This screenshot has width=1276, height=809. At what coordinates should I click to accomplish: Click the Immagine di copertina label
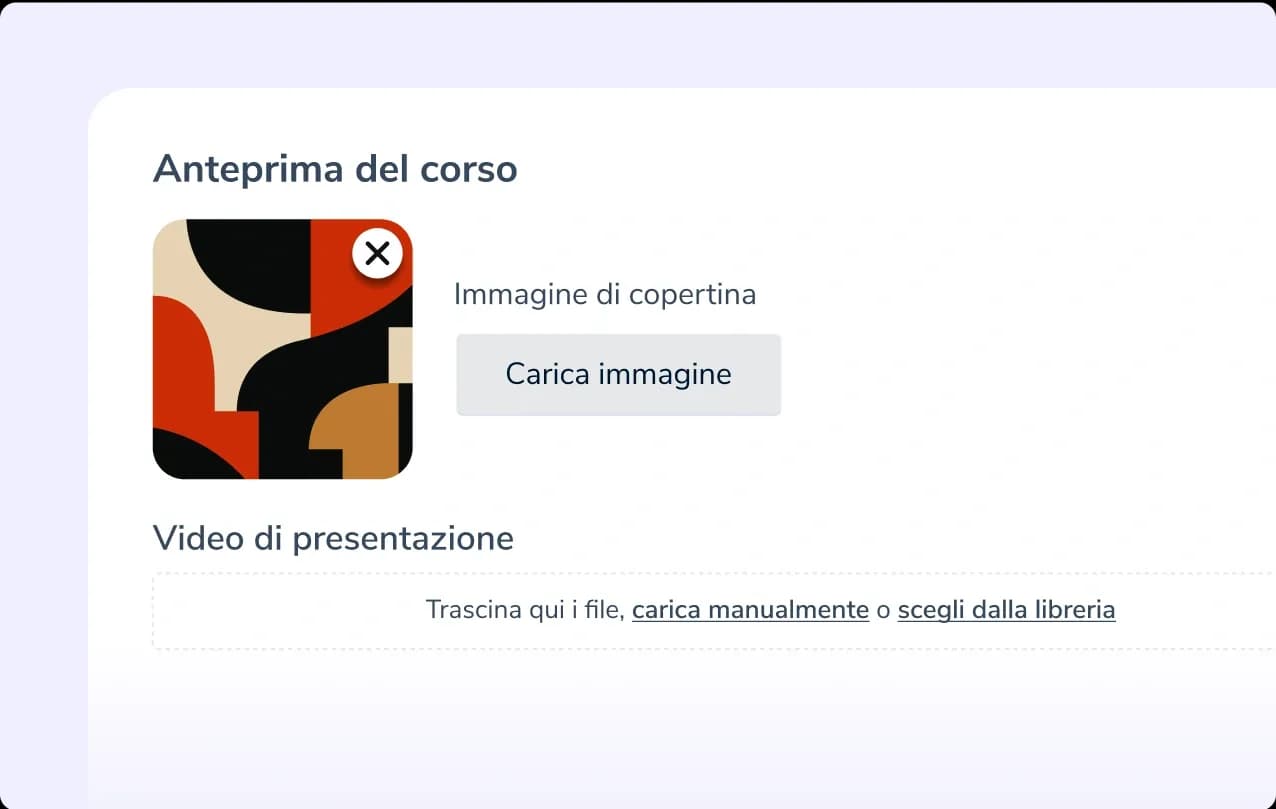(604, 294)
